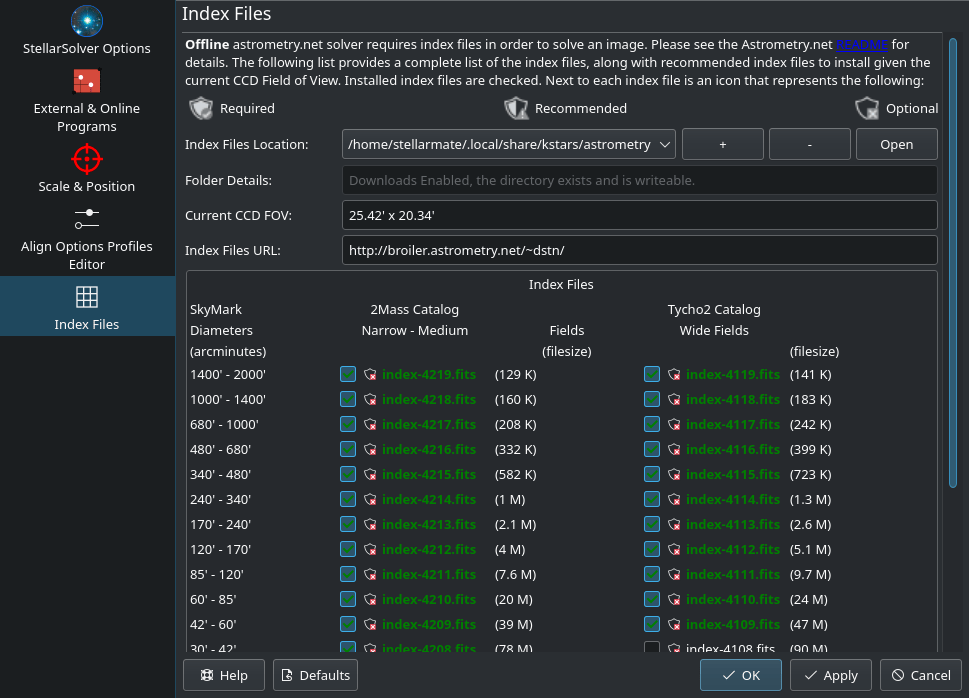The image size is (969, 698).
Task: Click the Recommended shield legend icon
Action: [x=516, y=108]
